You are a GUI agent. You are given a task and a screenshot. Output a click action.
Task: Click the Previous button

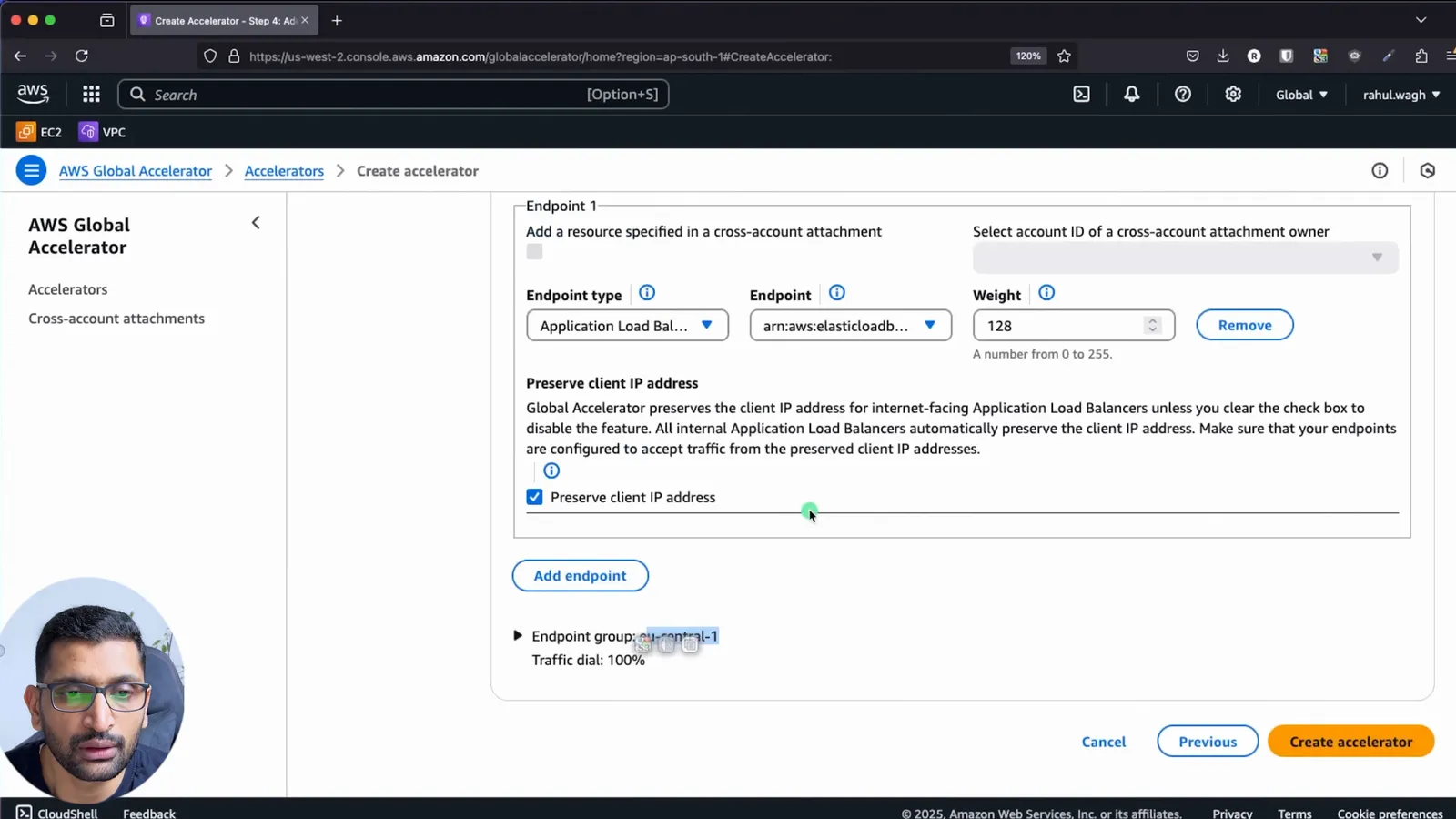(1208, 742)
